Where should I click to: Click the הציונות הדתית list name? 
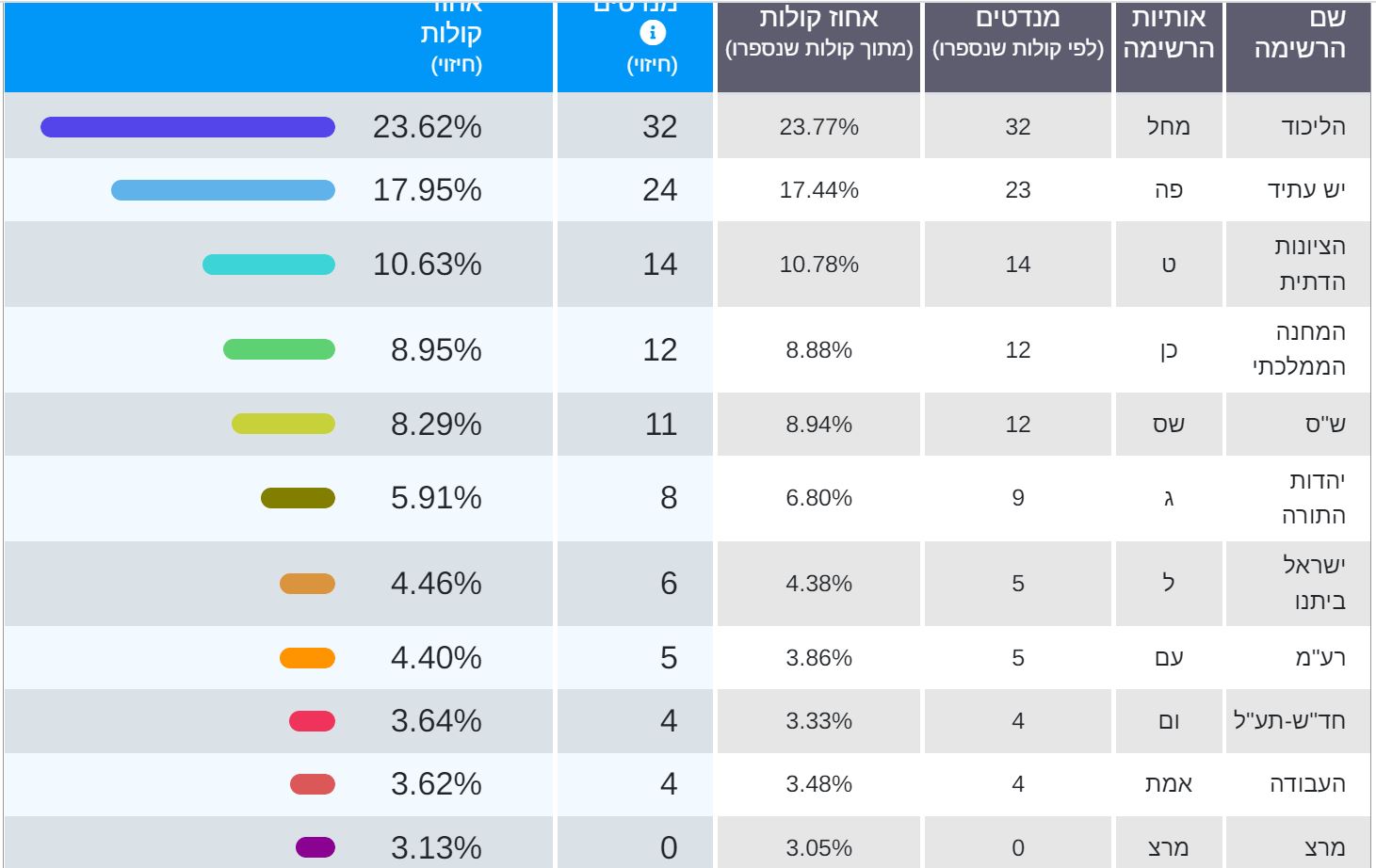click(1310, 264)
